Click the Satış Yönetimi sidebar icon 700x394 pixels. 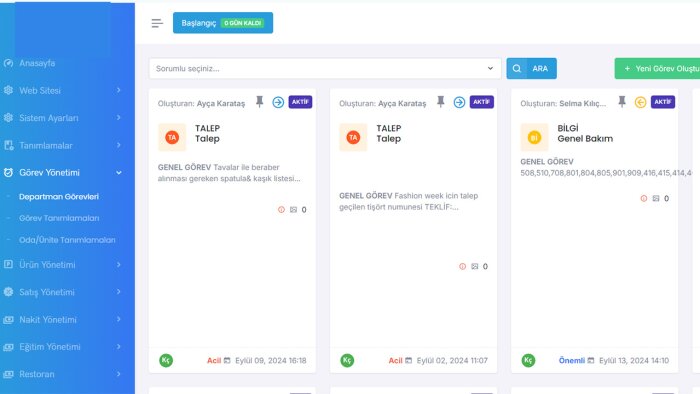(x=8, y=292)
